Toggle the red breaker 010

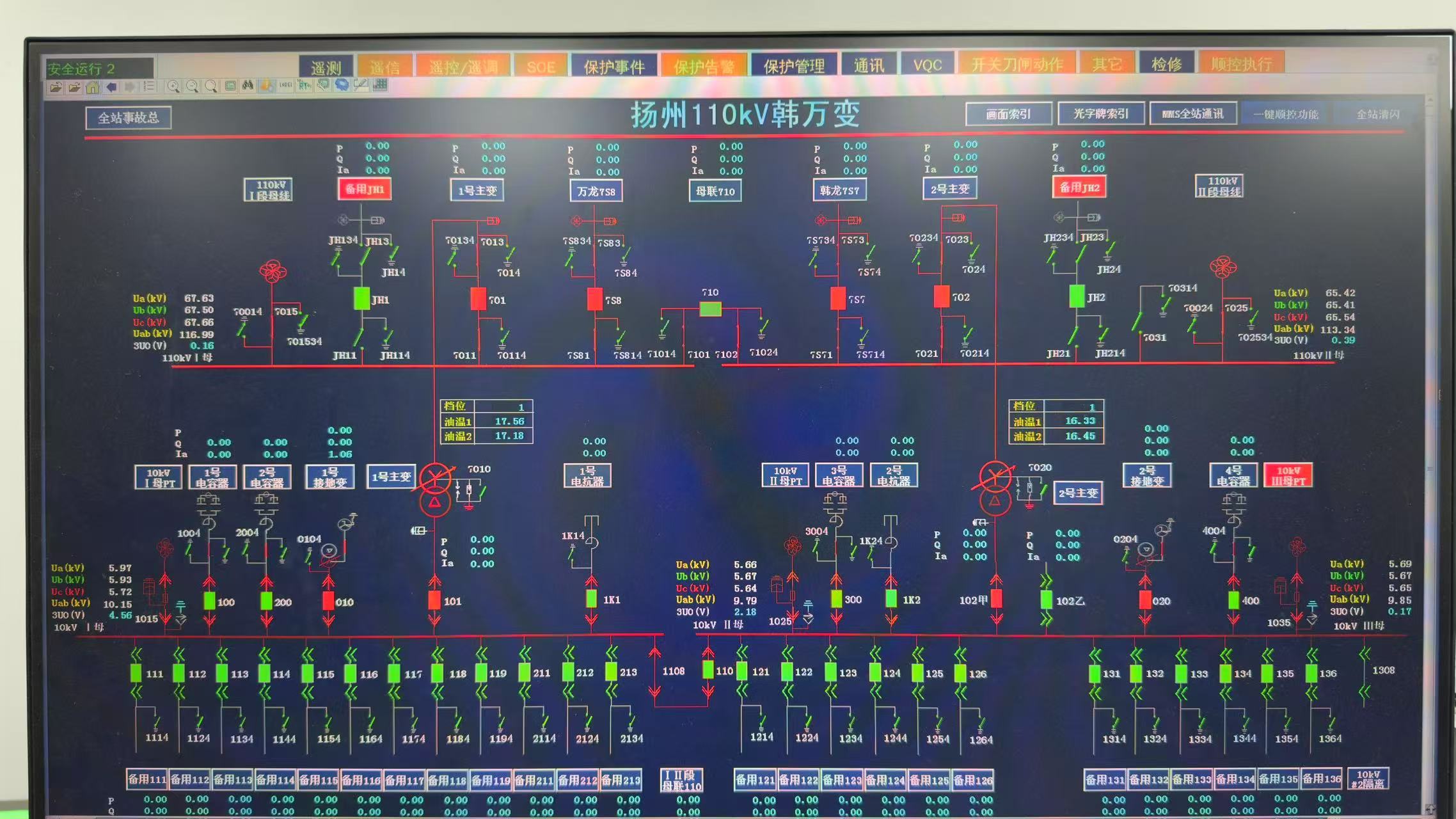328,601
